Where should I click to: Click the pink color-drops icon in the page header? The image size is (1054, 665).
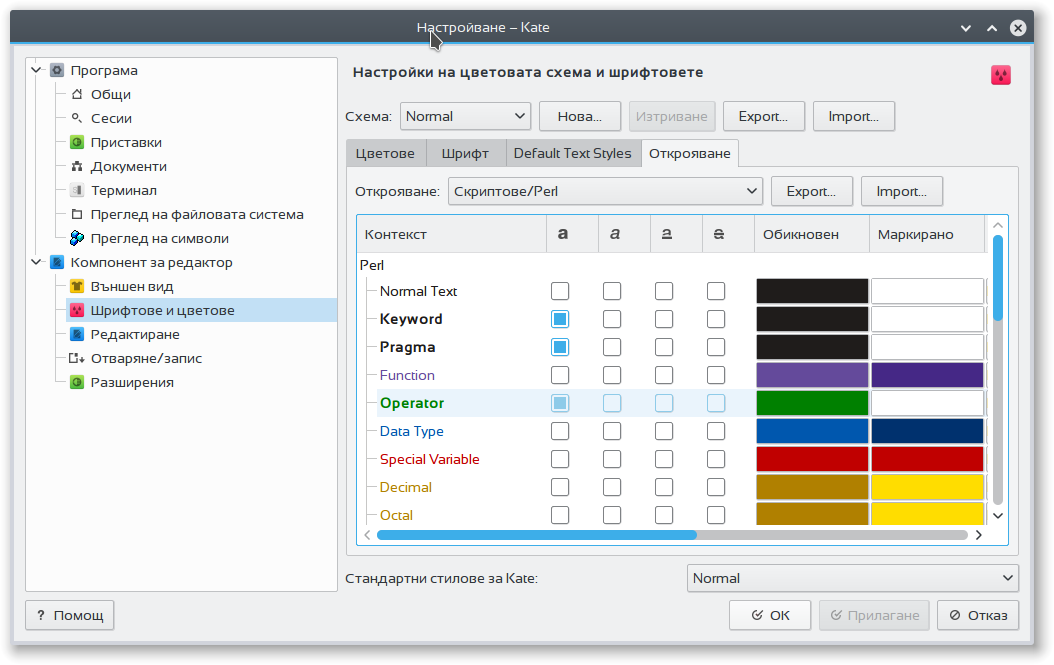pos(1001,75)
